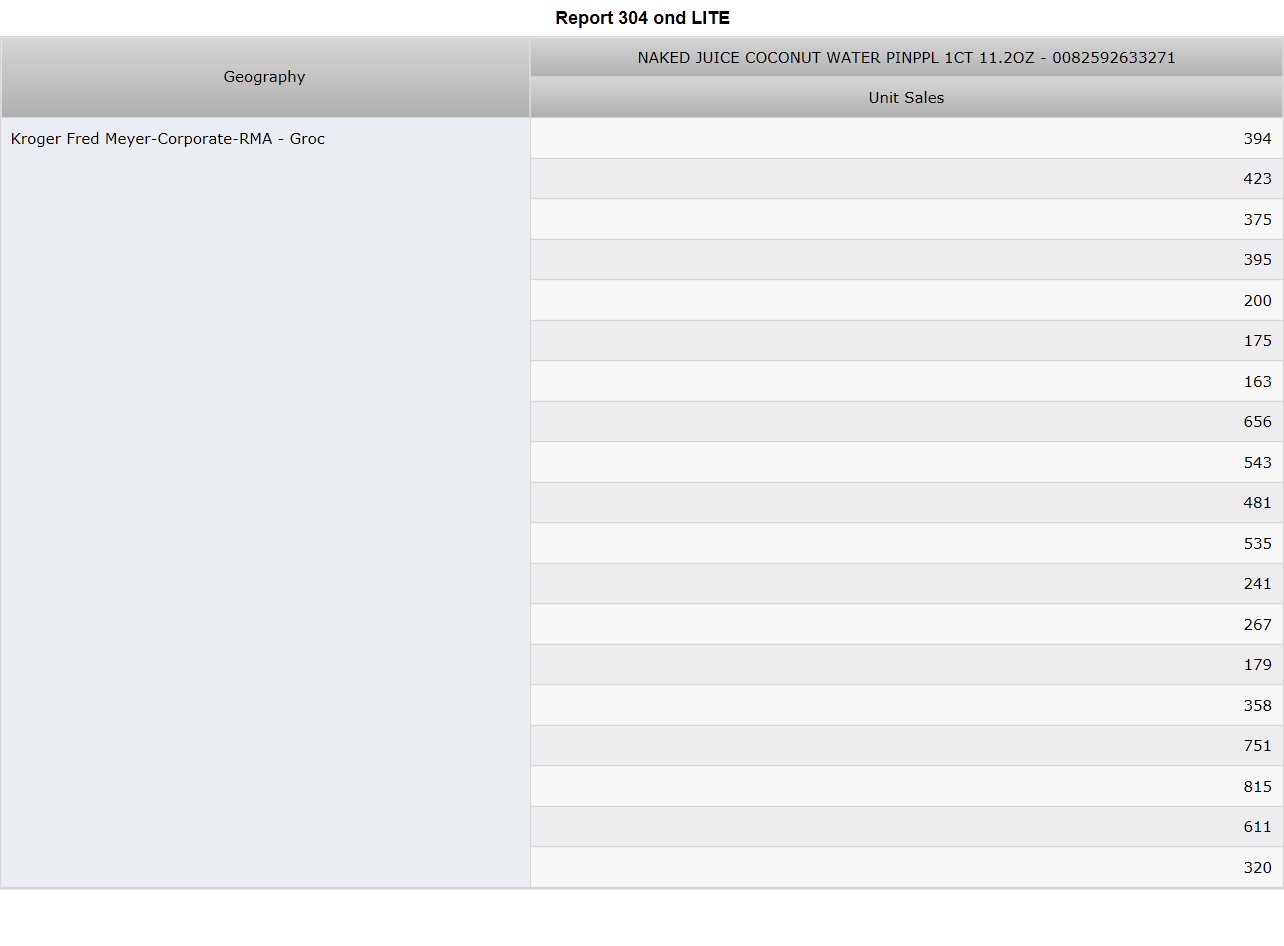Click the Geography column header
Screen dimensions: 1284x946
[x=265, y=77]
